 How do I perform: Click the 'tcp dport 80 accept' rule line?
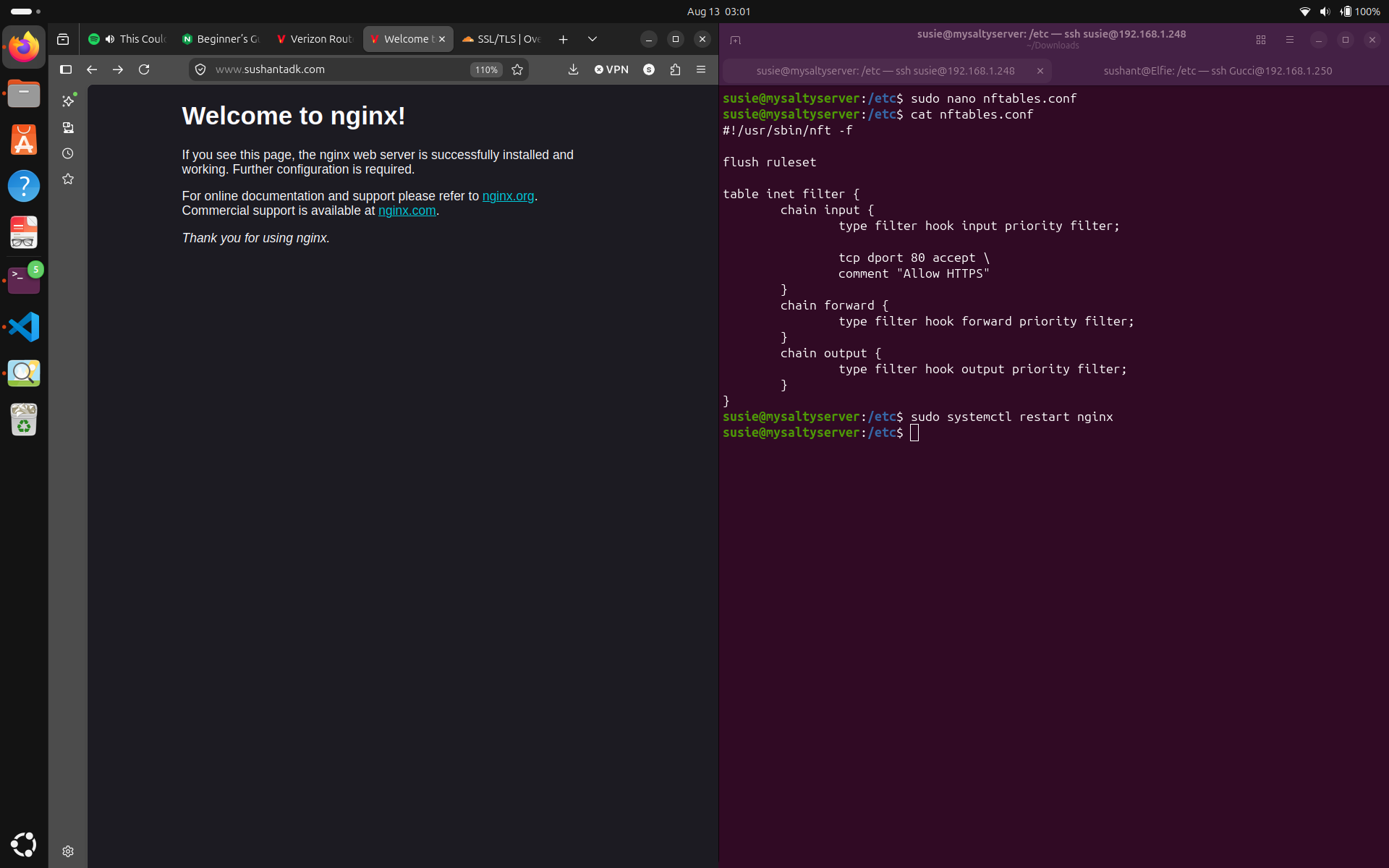click(914, 258)
